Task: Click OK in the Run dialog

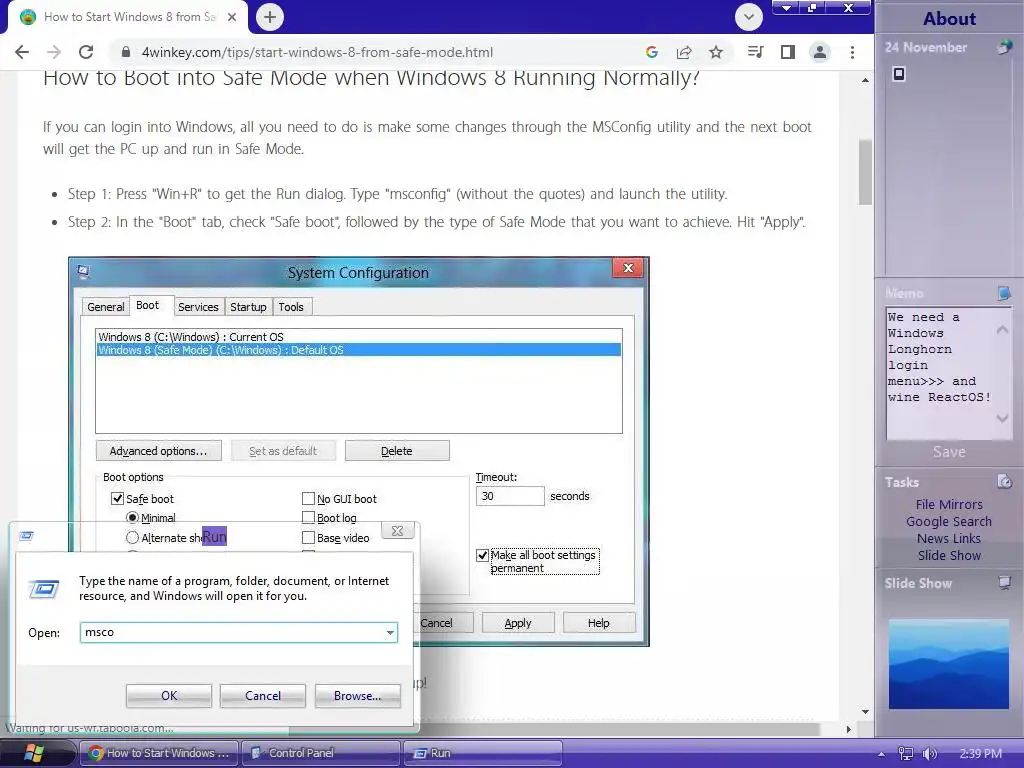Action: [x=168, y=696]
